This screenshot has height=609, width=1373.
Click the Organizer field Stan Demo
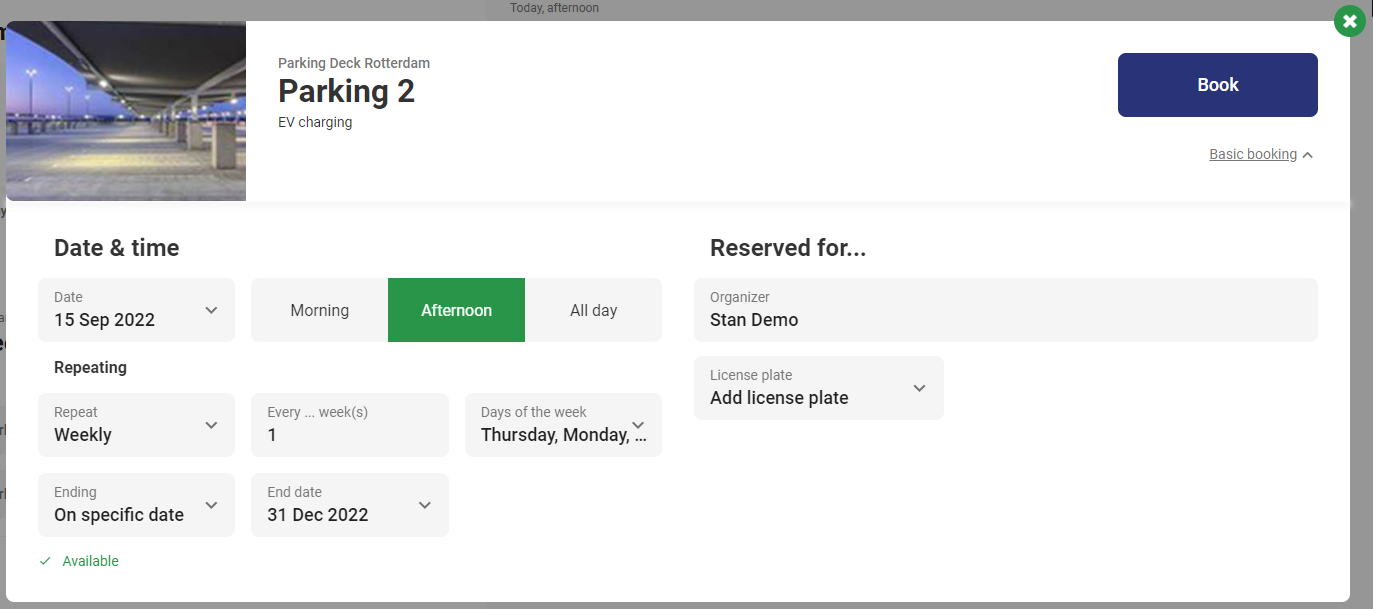[x=1005, y=310]
